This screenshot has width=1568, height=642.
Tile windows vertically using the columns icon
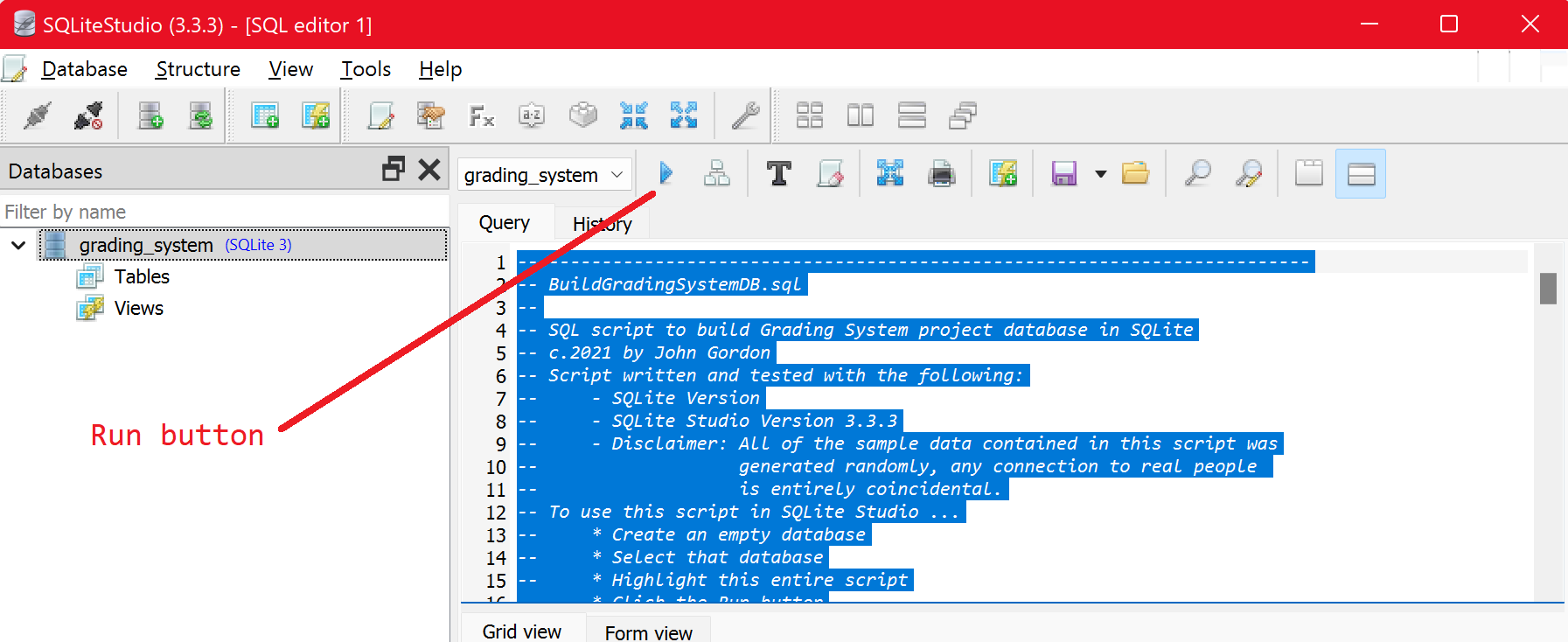[x=861, y=115]
